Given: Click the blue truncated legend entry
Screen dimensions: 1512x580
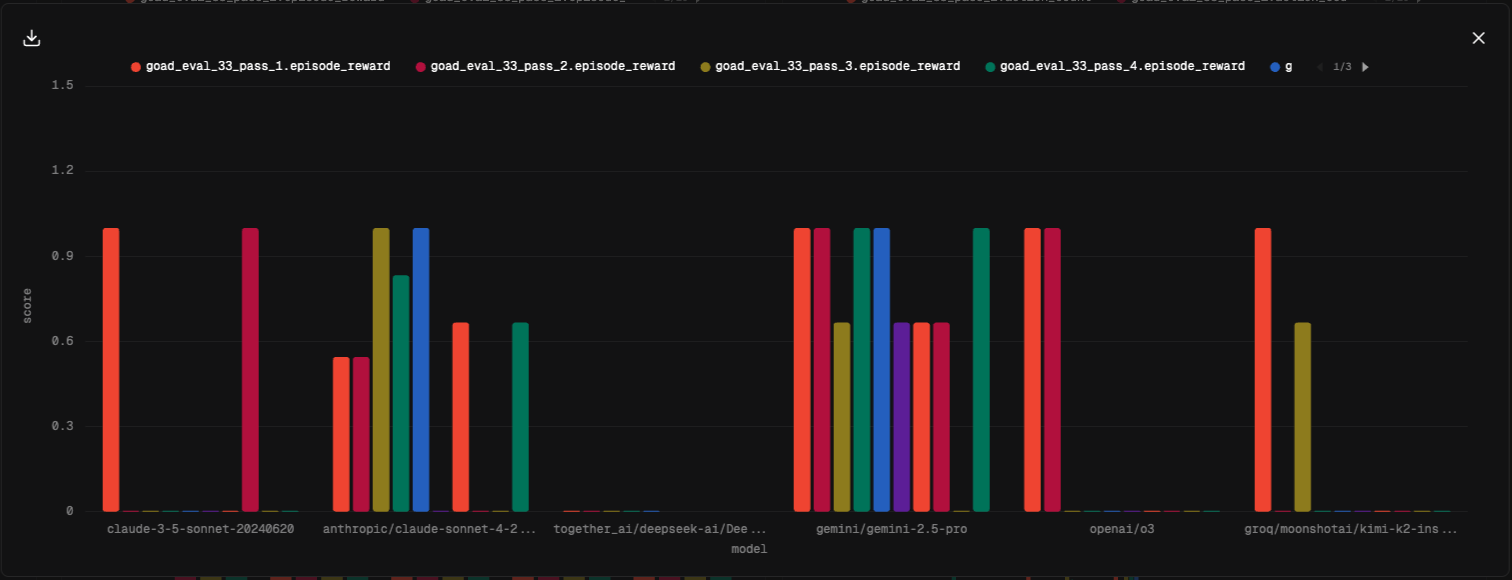Looking at the screenshot, I should 1281,67.
